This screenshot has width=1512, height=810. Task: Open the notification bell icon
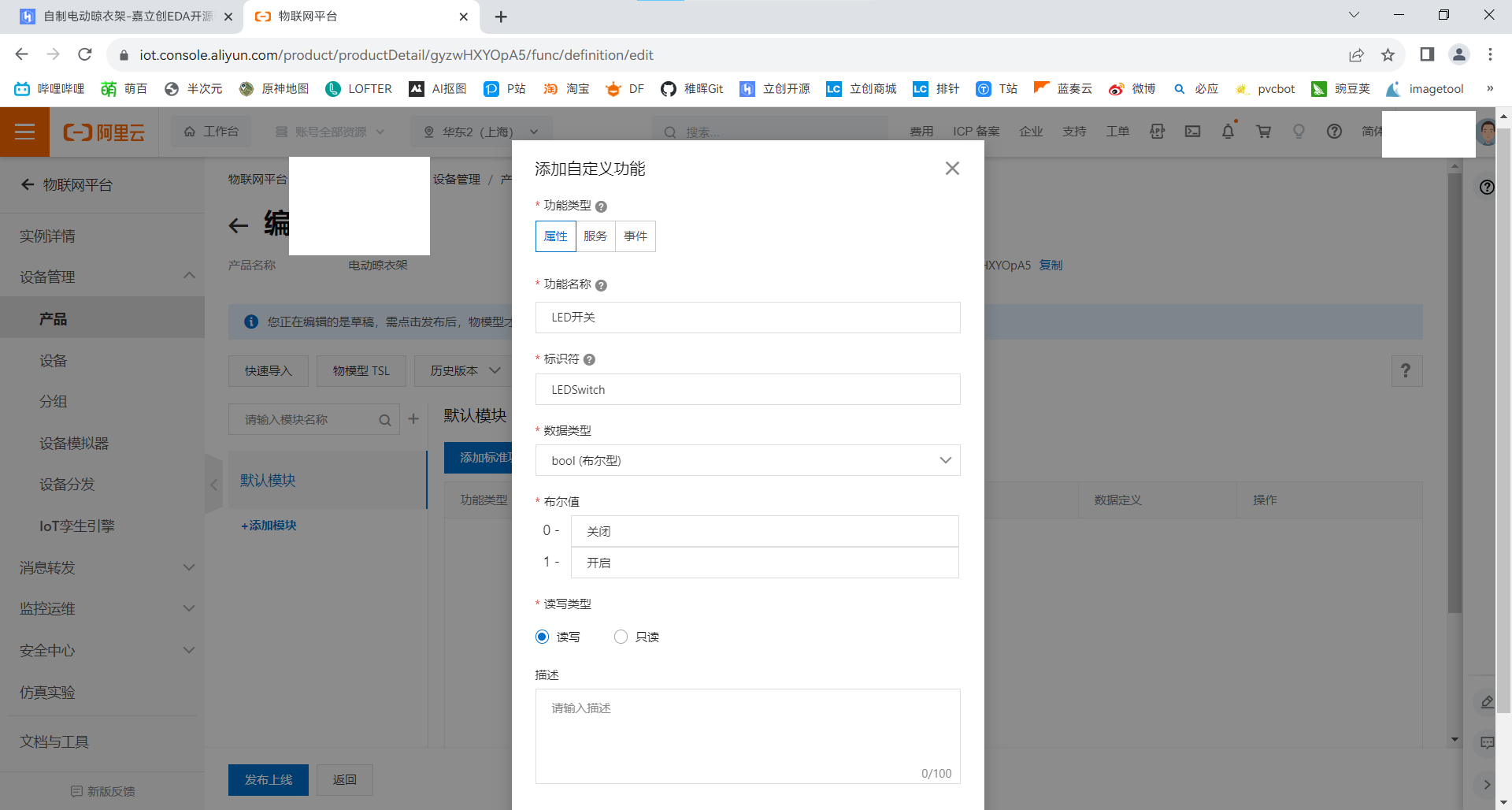pos(1228,132)
